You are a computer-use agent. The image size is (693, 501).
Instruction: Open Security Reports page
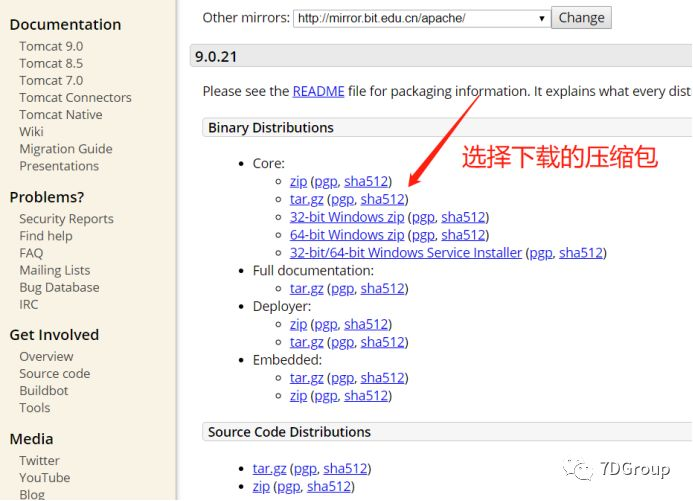coord(66,219)
